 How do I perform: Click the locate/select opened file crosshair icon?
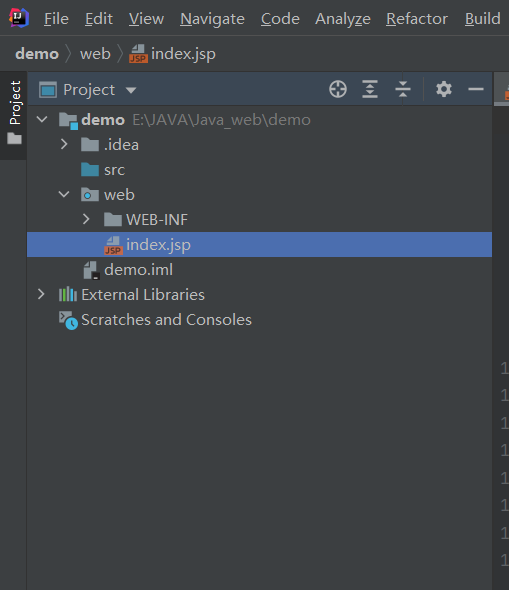(337, 90)
